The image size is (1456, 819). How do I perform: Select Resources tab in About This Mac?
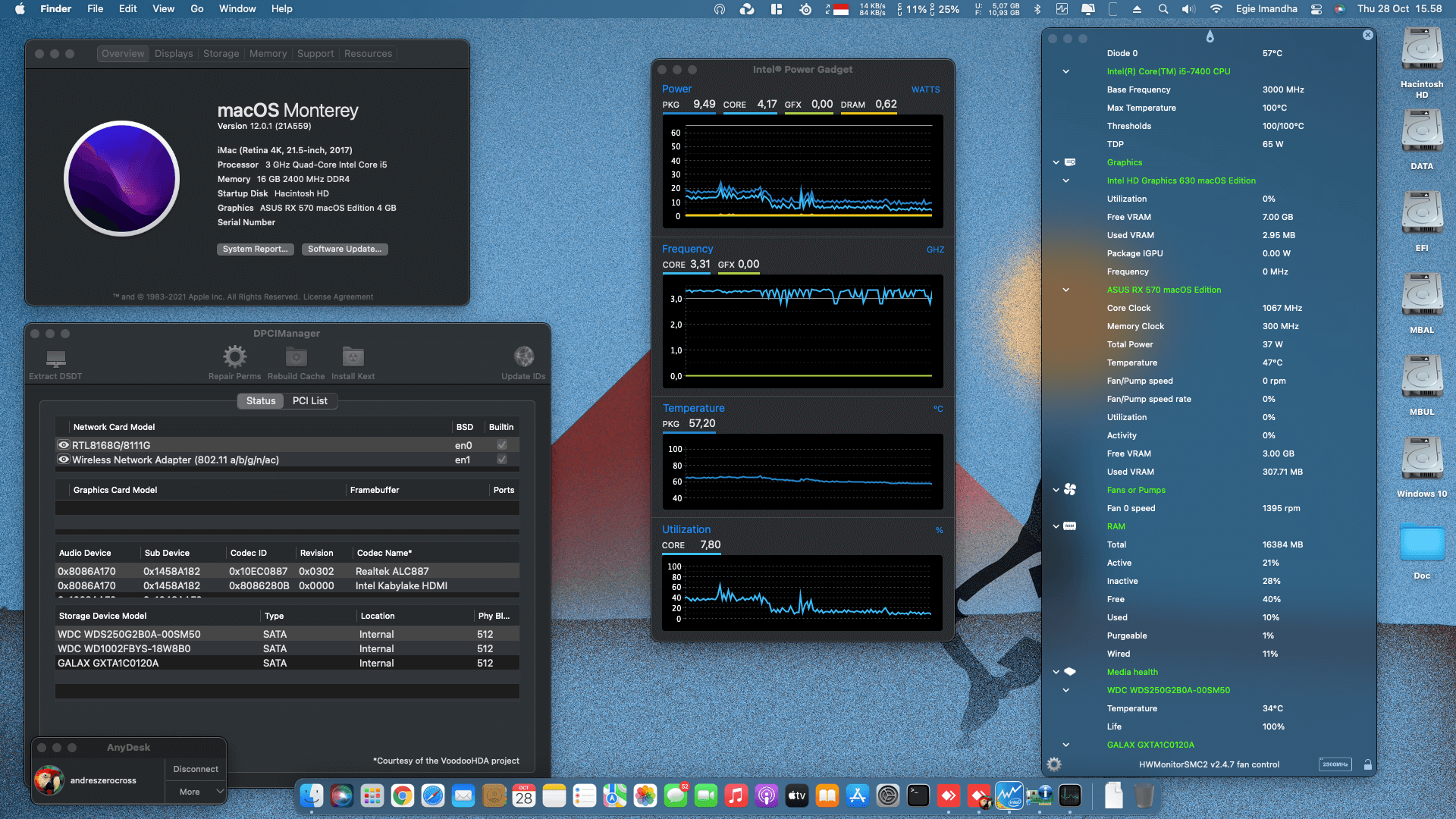pos(368,54)
